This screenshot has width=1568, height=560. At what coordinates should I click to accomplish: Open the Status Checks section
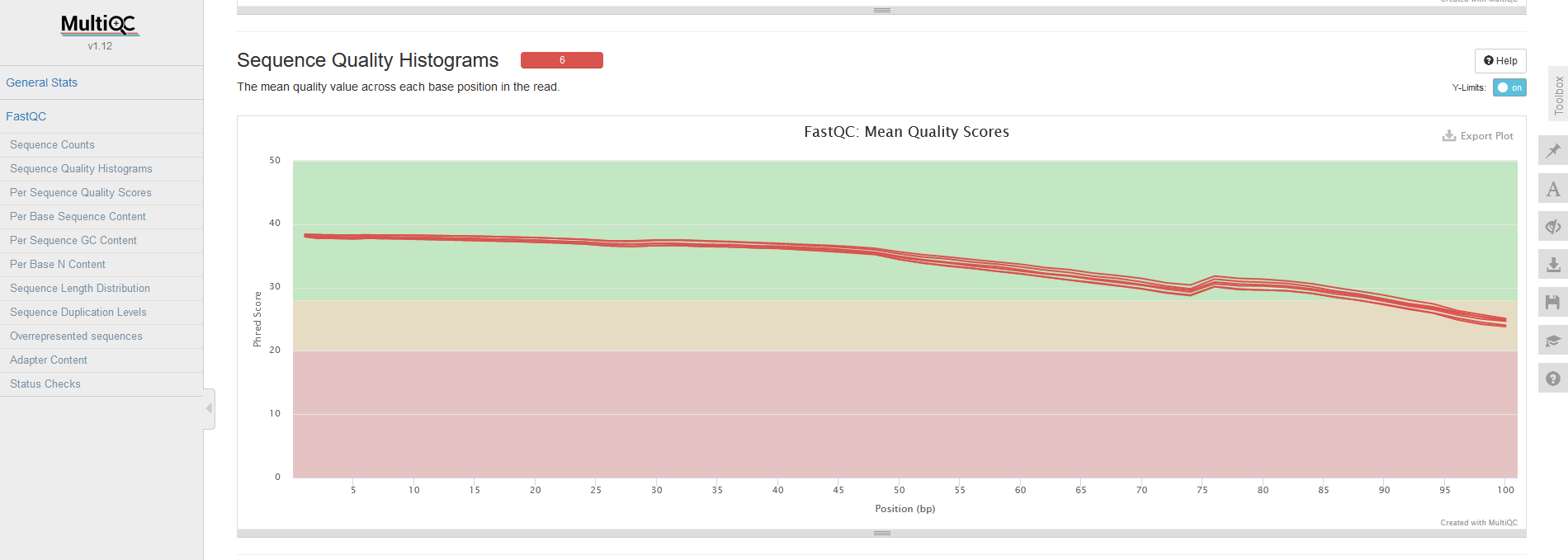(x=45, y=384)
